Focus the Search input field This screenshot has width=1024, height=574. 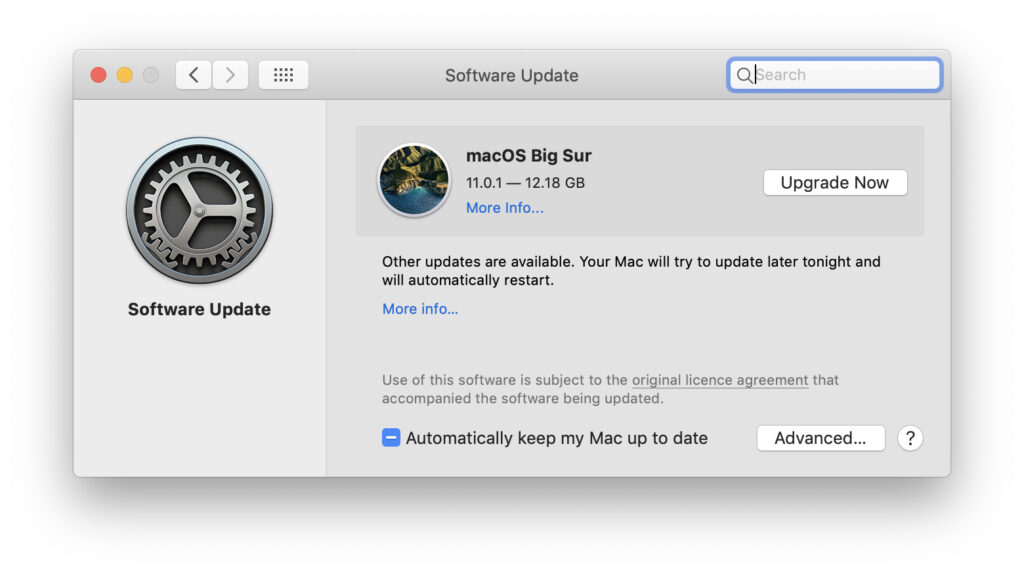point(845,75)
